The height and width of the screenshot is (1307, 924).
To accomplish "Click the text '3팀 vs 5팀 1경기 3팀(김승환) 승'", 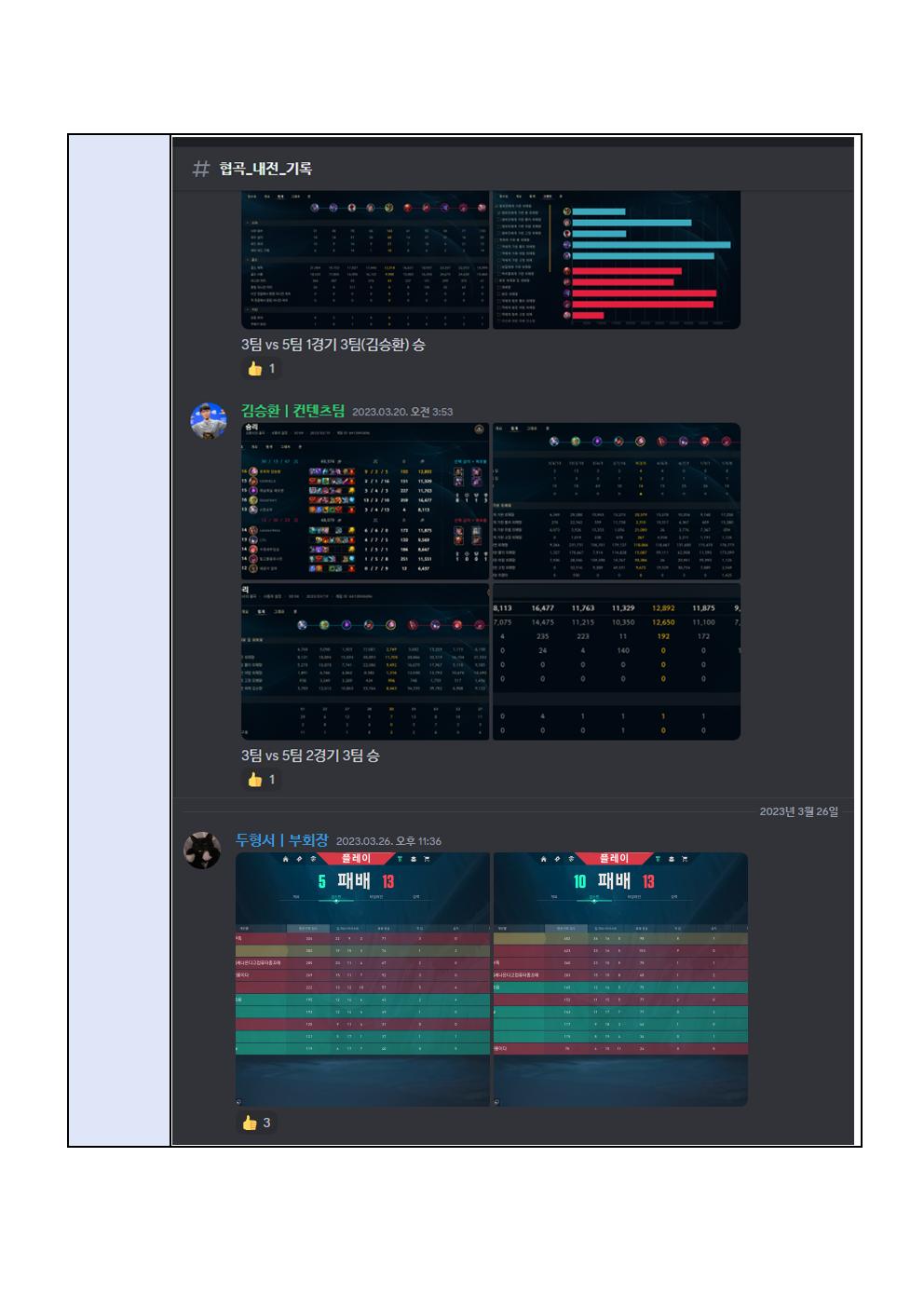I will point(333,345).
